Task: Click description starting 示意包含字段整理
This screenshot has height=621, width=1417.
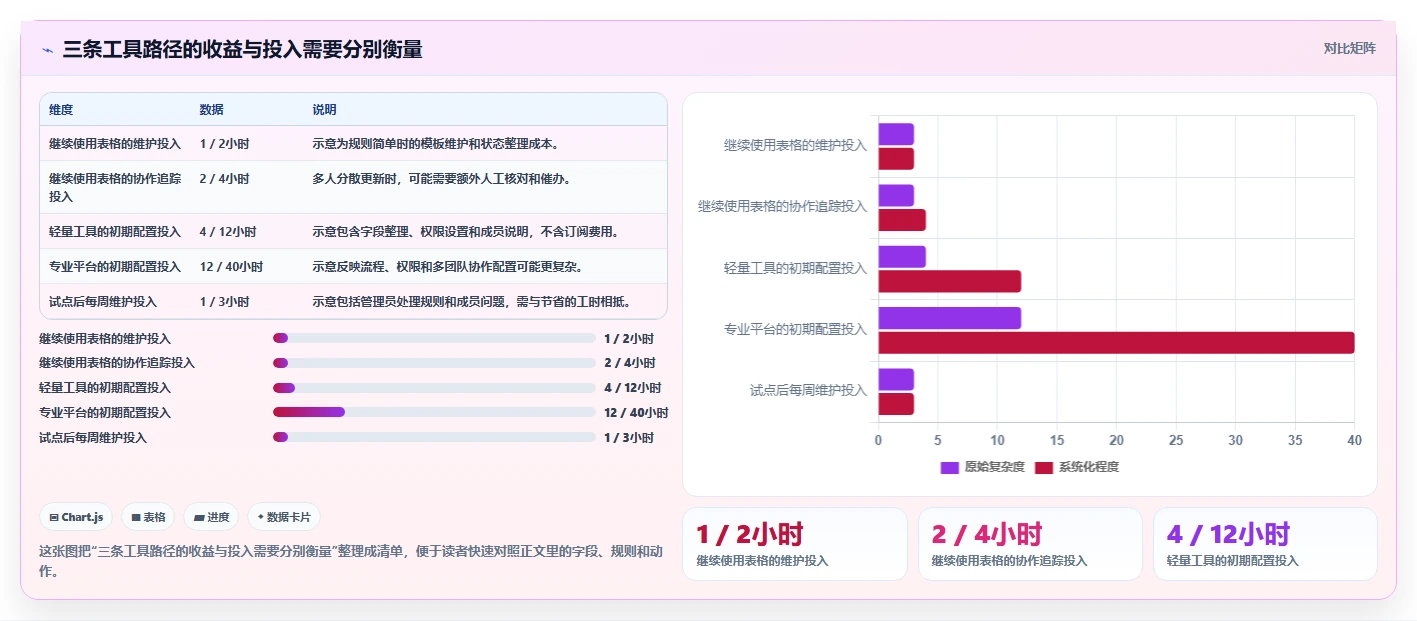Action: pos(466,231)
